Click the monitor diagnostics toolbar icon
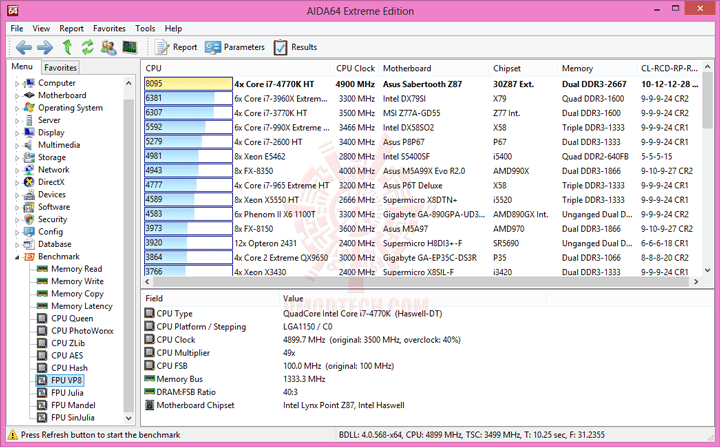720x447 pixels. [x=129, y=47]
